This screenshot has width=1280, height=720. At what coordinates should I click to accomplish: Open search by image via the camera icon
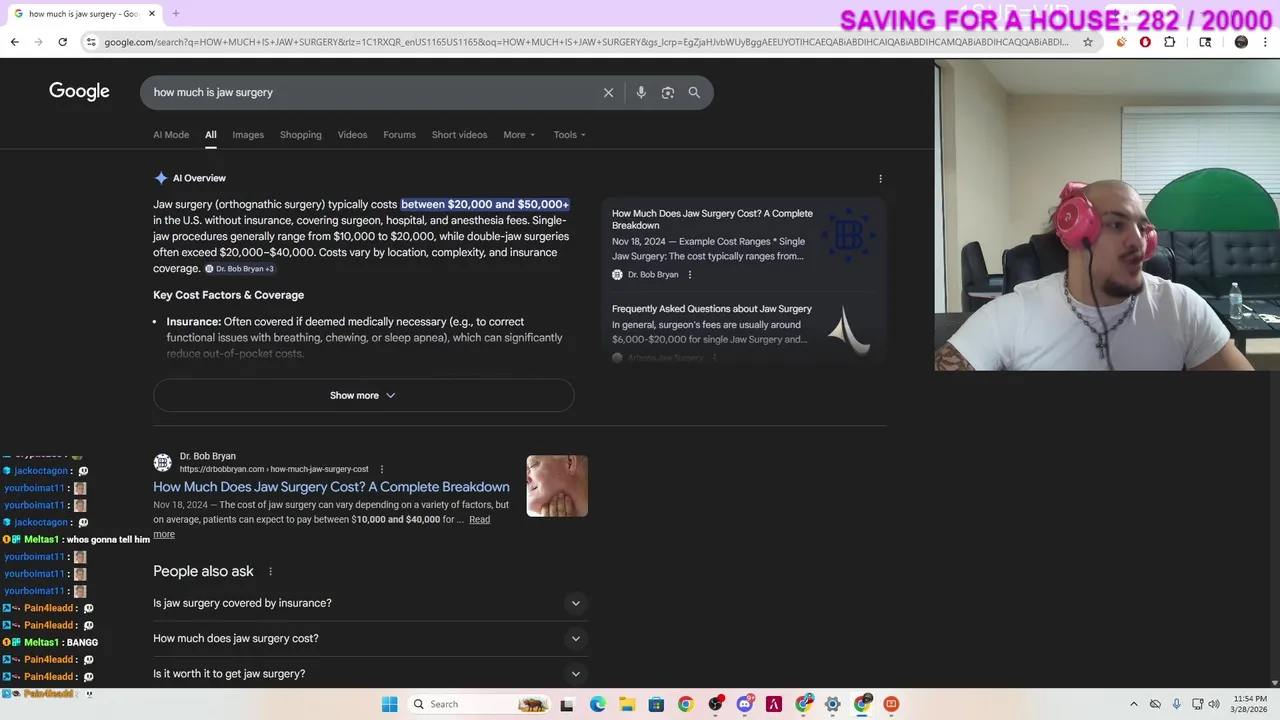[x=668, y=92]
